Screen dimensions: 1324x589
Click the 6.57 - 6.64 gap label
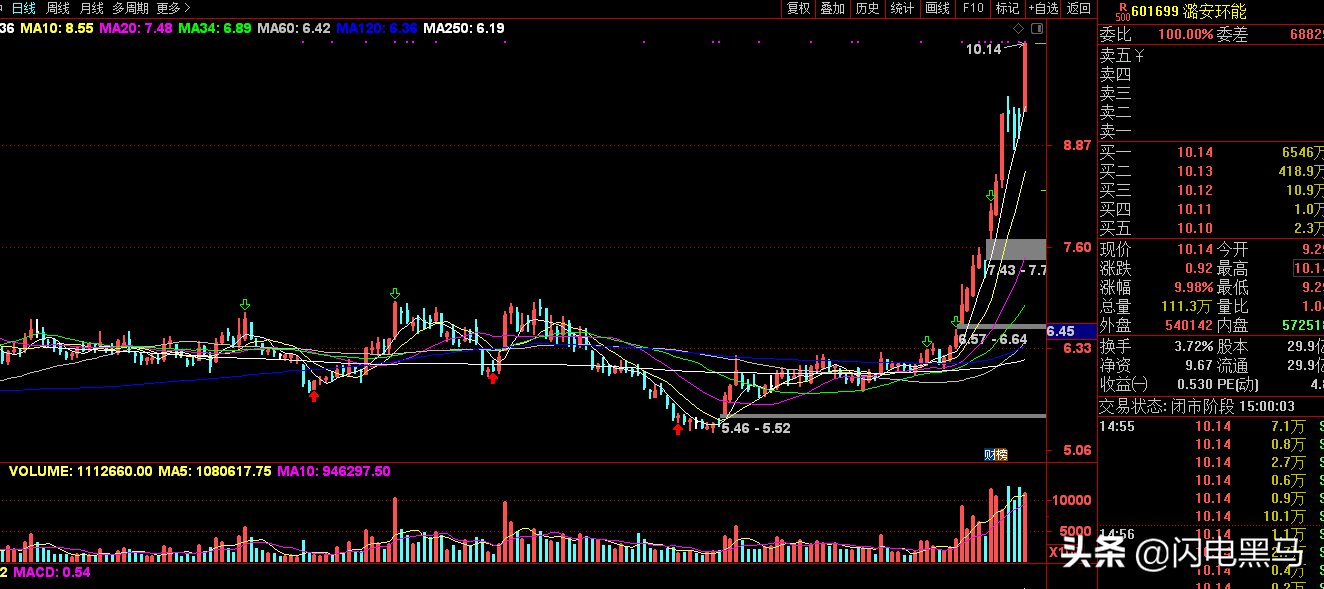pos(992,340)
